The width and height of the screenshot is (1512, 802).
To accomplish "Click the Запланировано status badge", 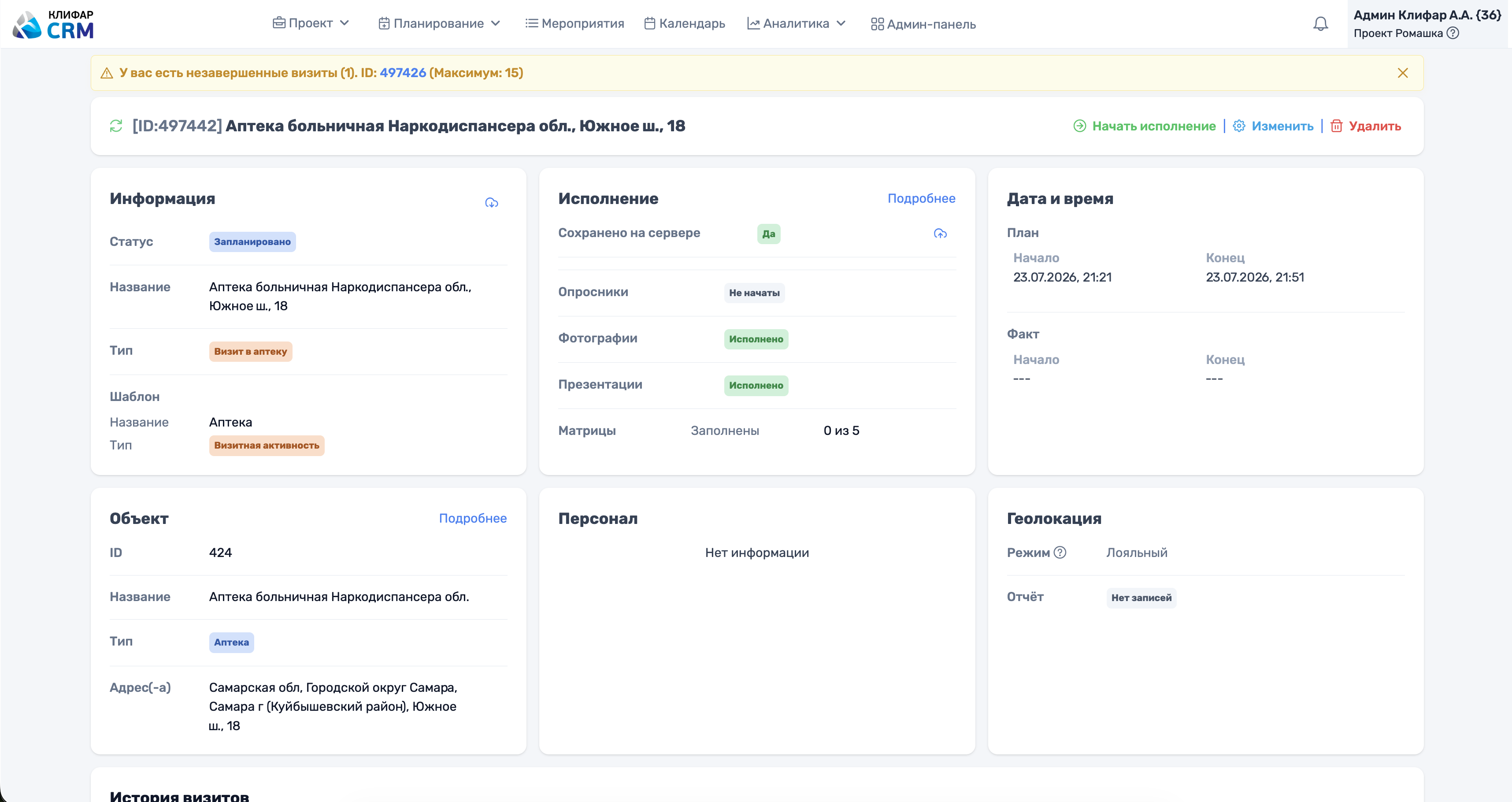I will coord(252,242).
